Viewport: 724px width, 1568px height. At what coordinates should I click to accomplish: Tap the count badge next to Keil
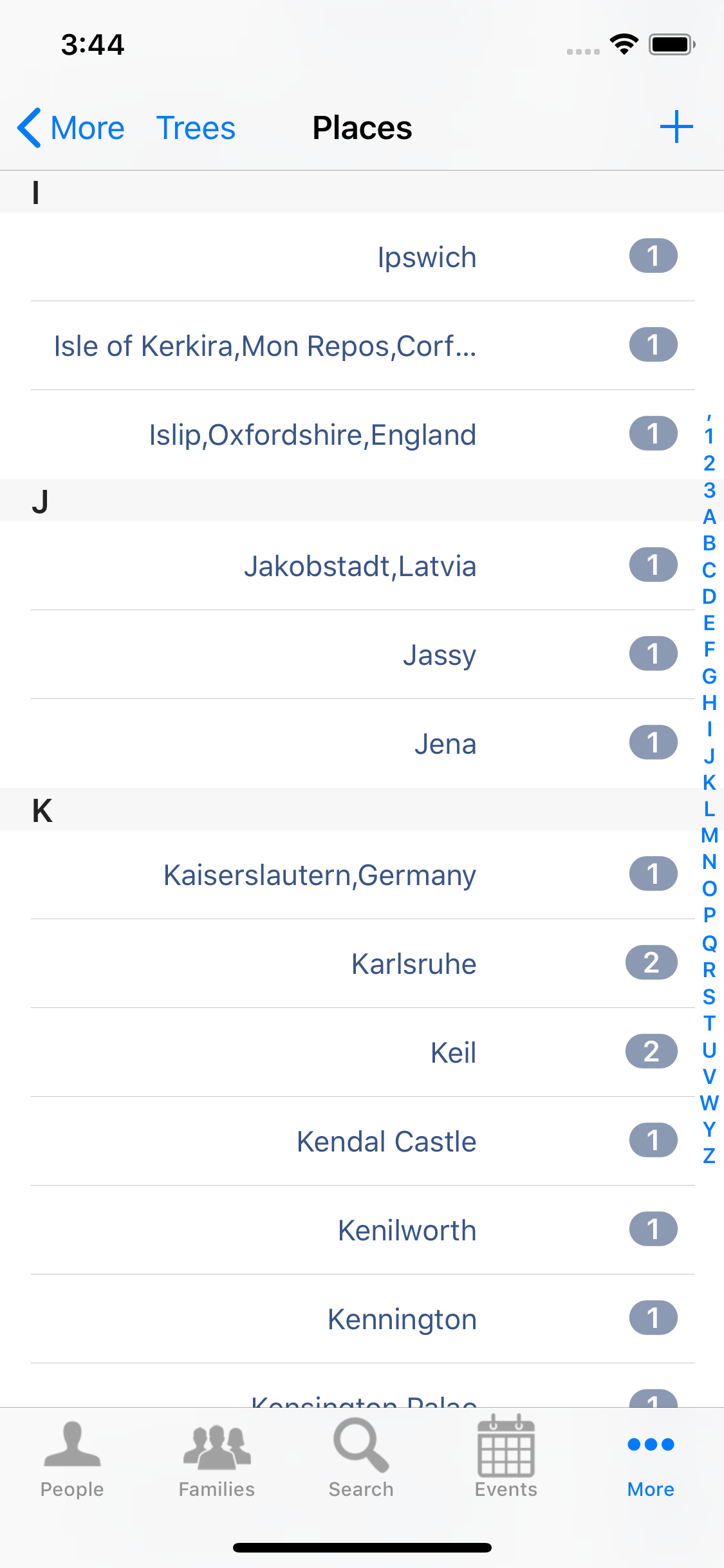pyautogui.click(x=651, y=1052)
